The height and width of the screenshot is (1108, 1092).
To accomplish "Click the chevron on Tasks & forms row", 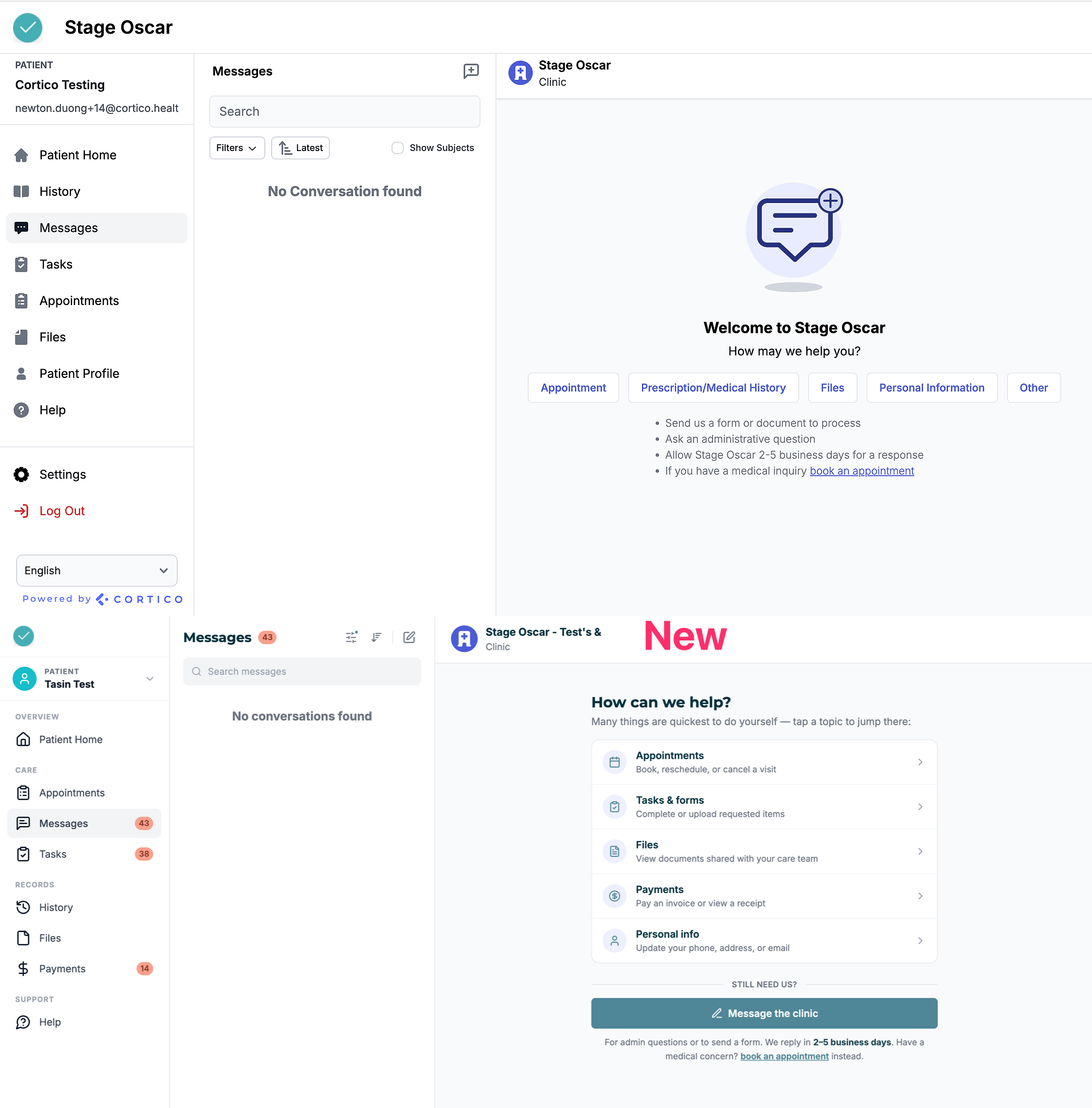I will (x=920, y=807).
